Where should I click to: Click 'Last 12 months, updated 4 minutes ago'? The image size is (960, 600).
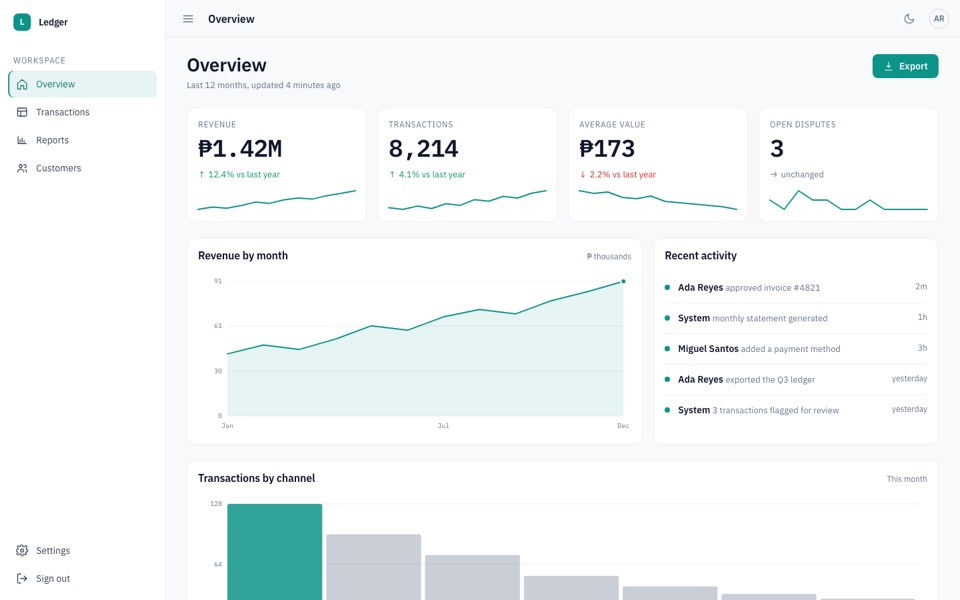[263, 85]
